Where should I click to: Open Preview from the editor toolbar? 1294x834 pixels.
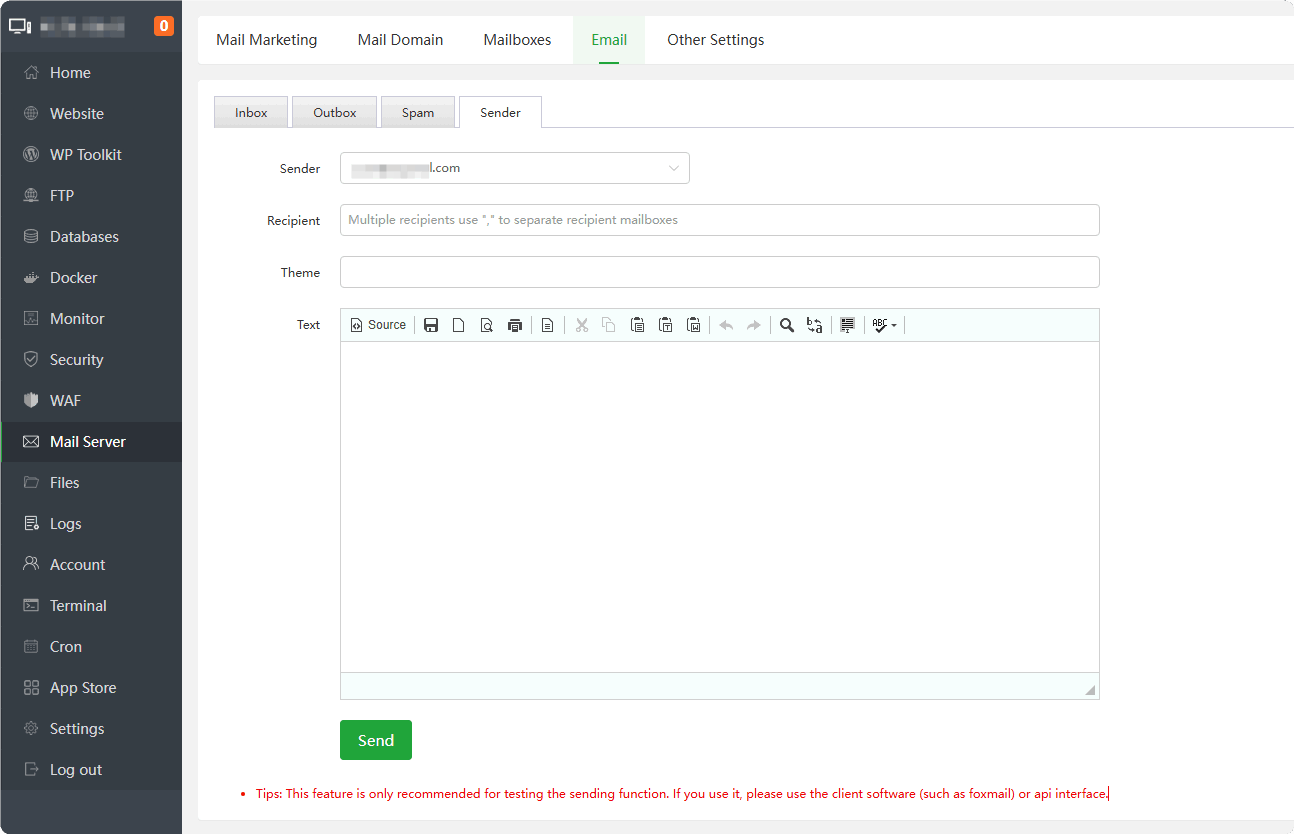point(487,325)
